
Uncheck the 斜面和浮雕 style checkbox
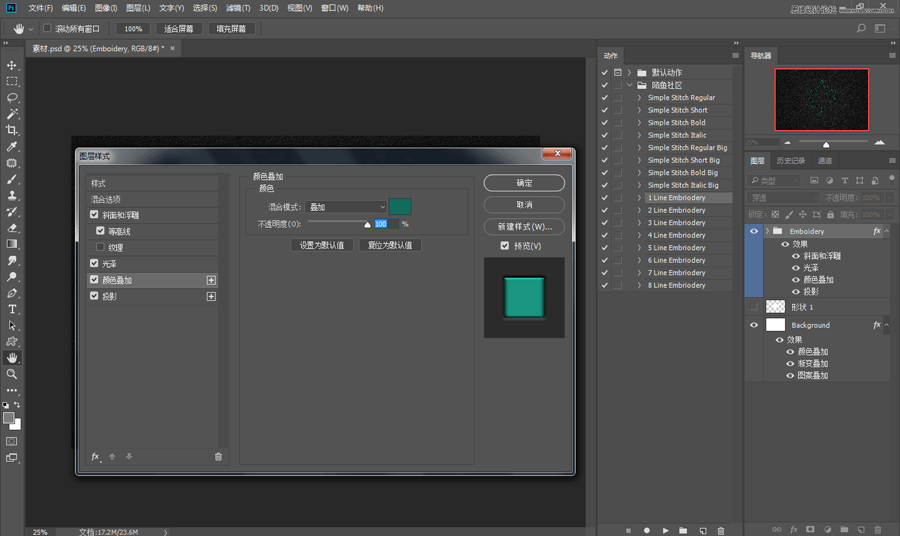tap(95, 215)
